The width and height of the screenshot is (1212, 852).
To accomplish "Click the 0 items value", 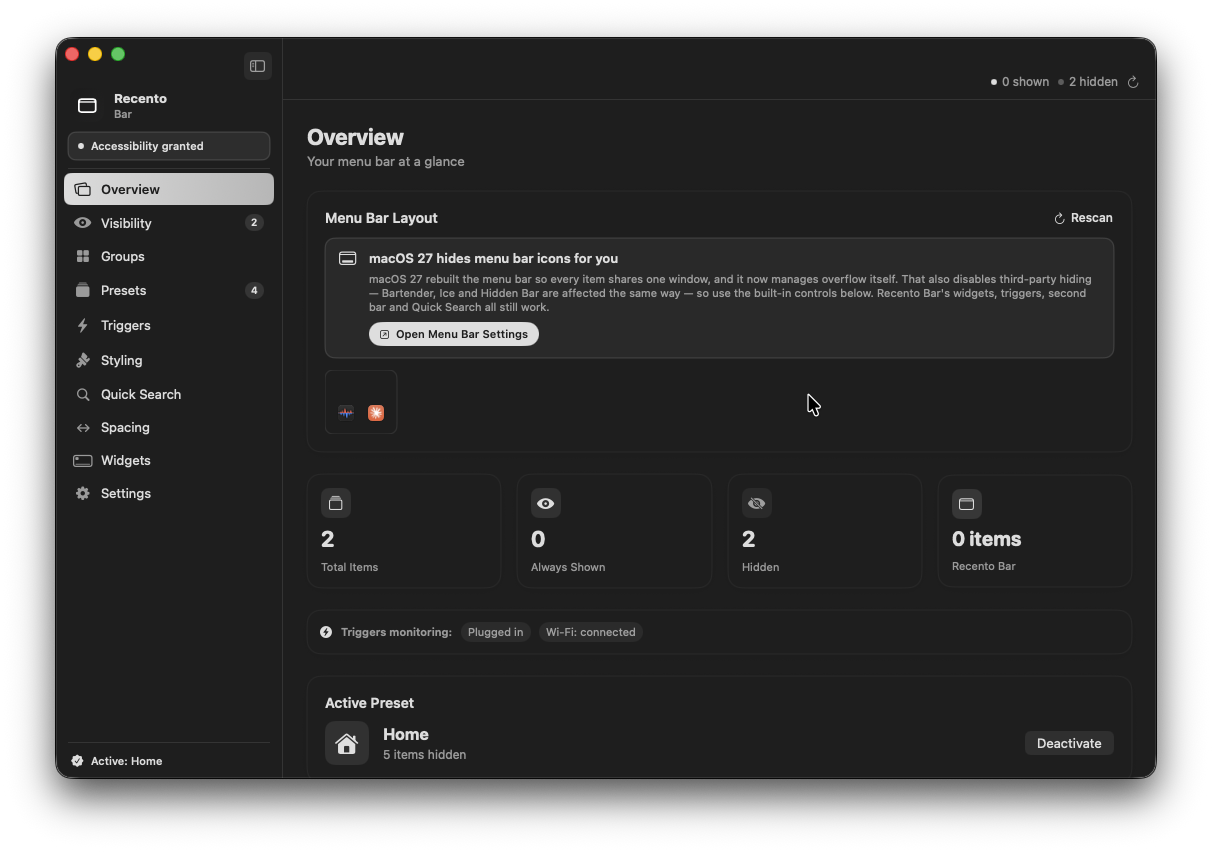I will coord(987,539).
